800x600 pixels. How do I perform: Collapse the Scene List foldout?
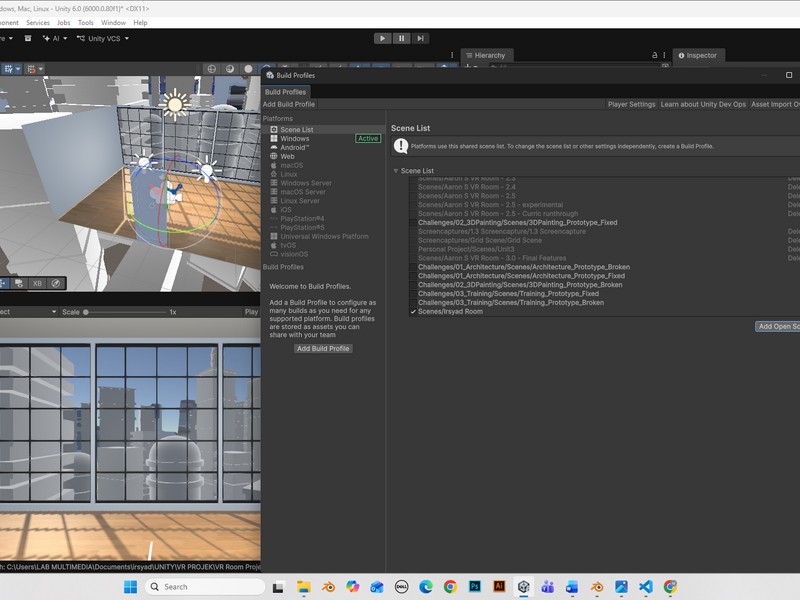[396, 171]
